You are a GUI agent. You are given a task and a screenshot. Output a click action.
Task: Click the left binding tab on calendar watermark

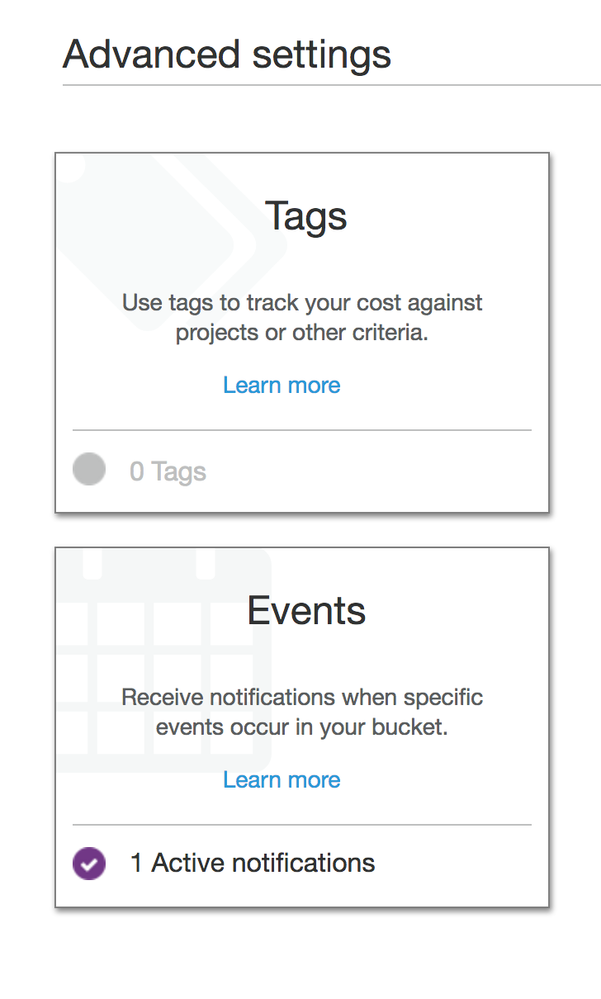[x=93, y=564]
